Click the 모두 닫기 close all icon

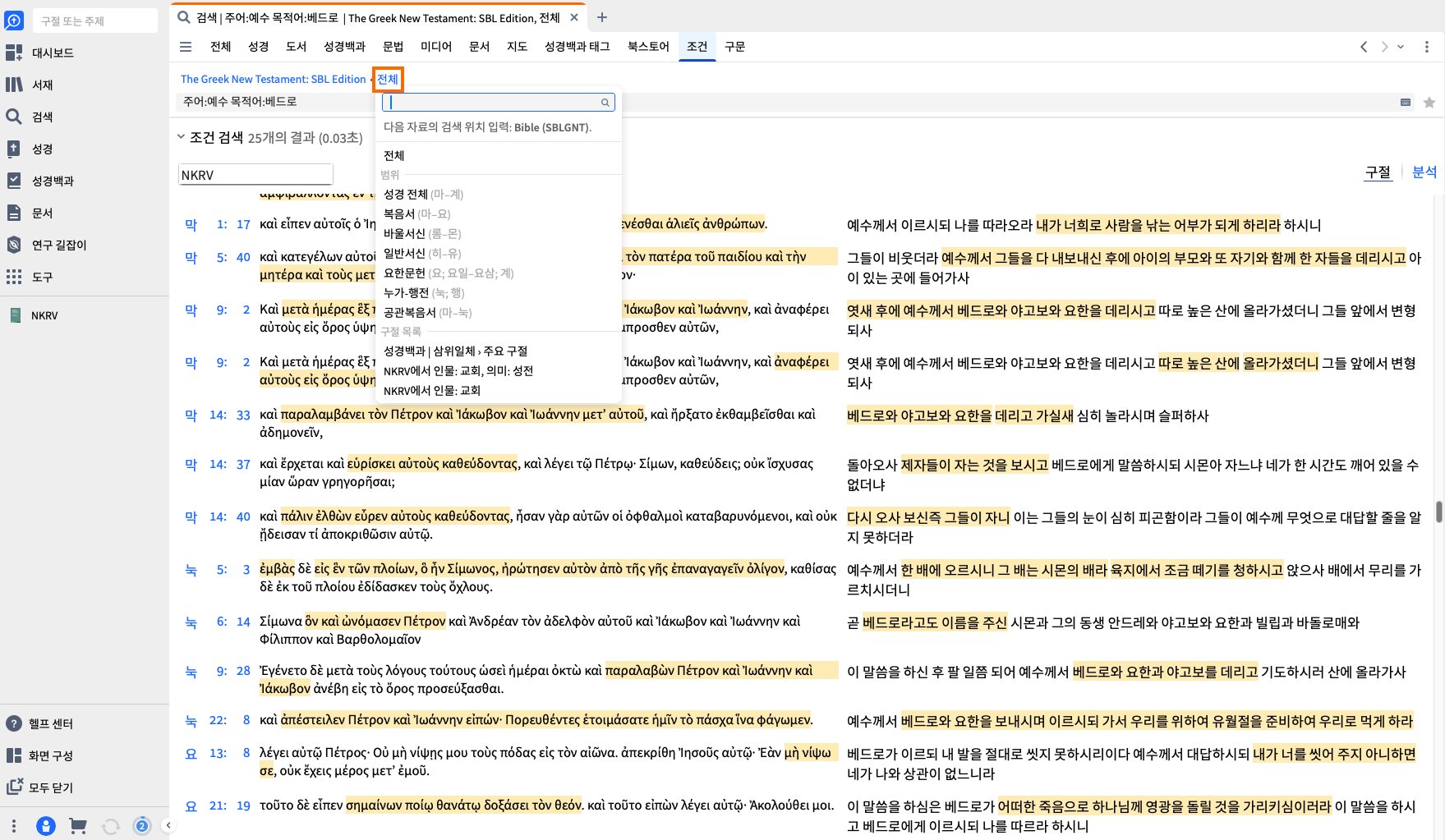pos(14,787)
